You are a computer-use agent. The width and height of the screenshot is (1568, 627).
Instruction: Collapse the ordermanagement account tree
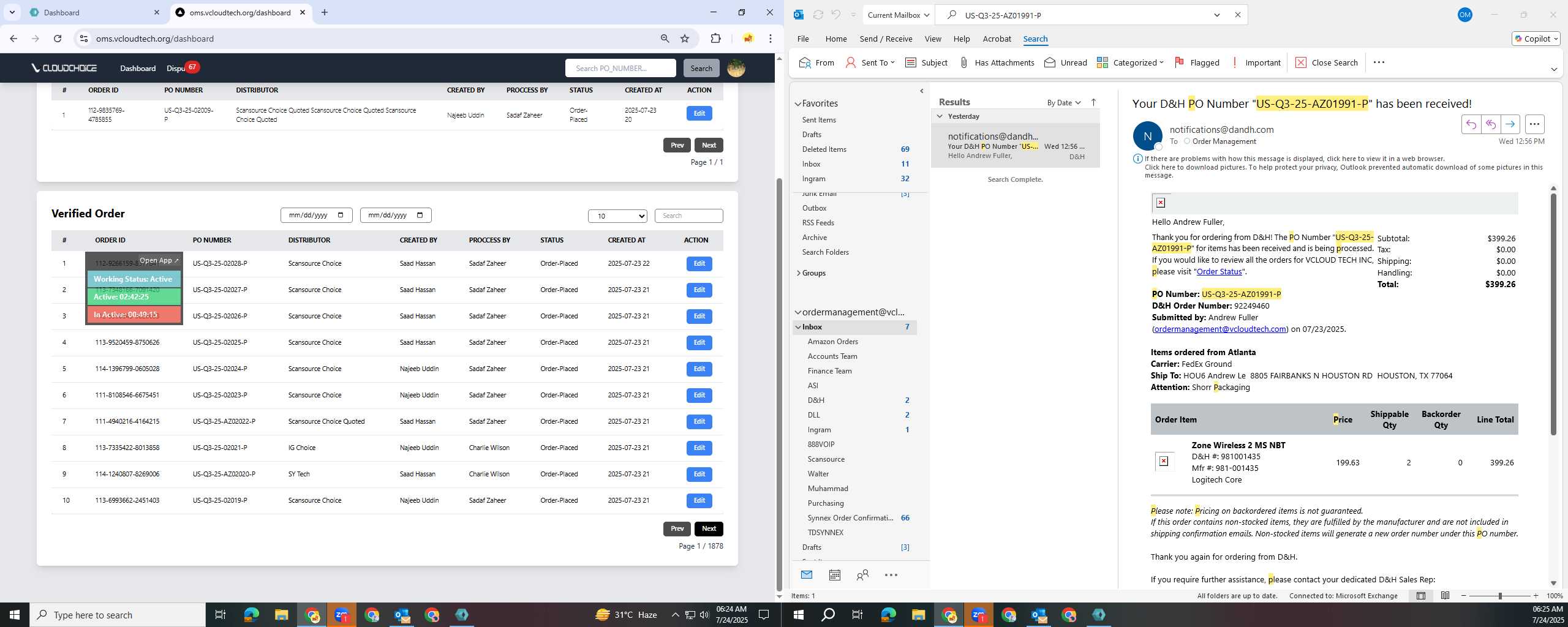point(798,312)
